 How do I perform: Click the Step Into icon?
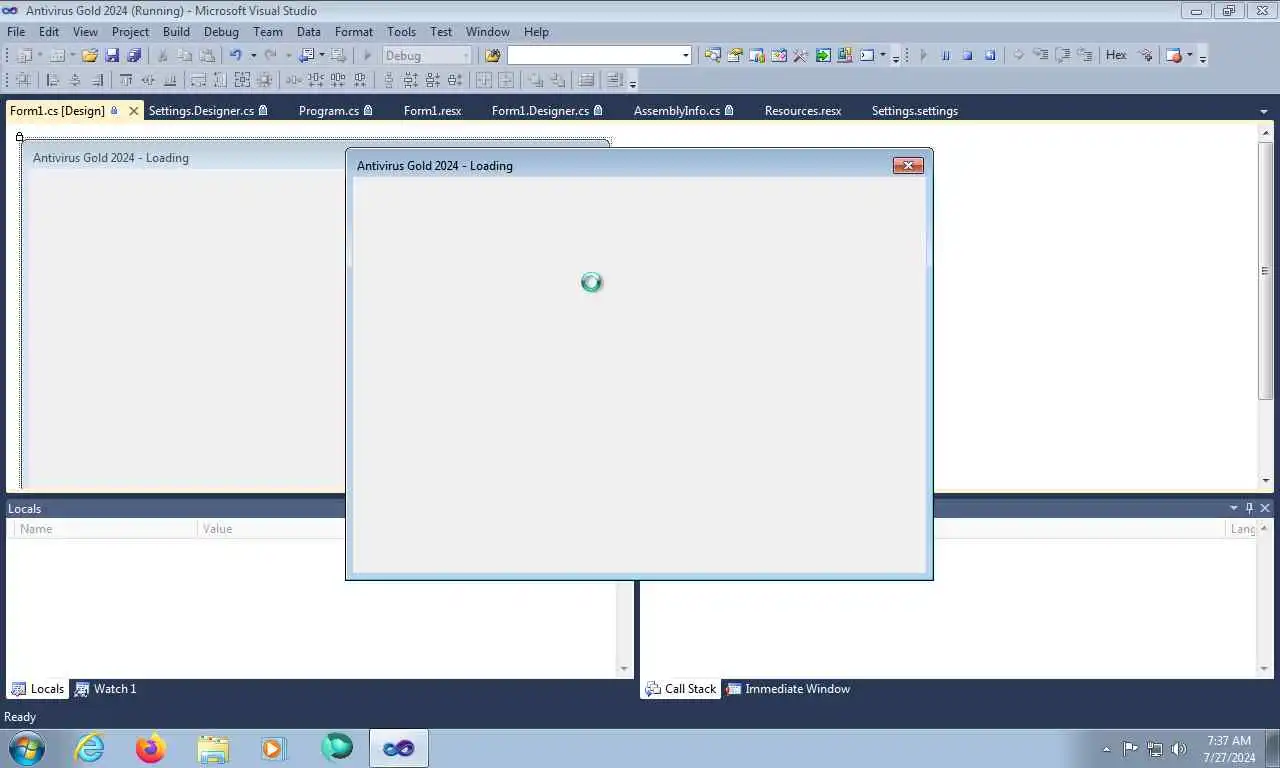(1040, 55)
